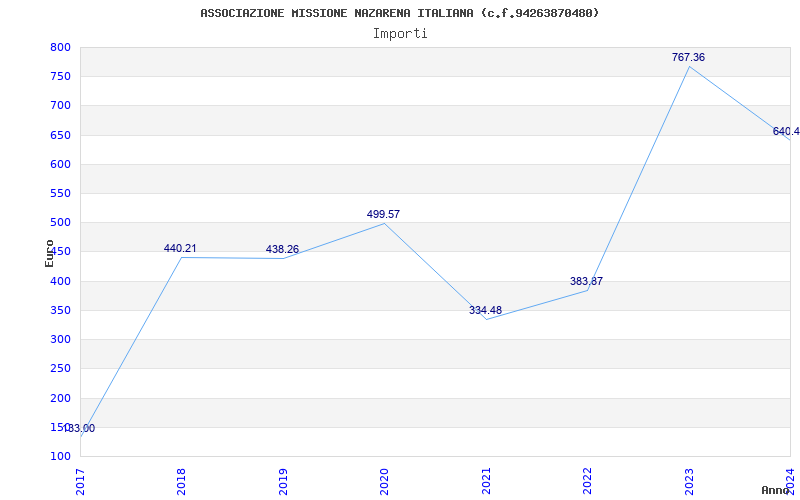Click the 700 y-axis tick label

[60, 106]
